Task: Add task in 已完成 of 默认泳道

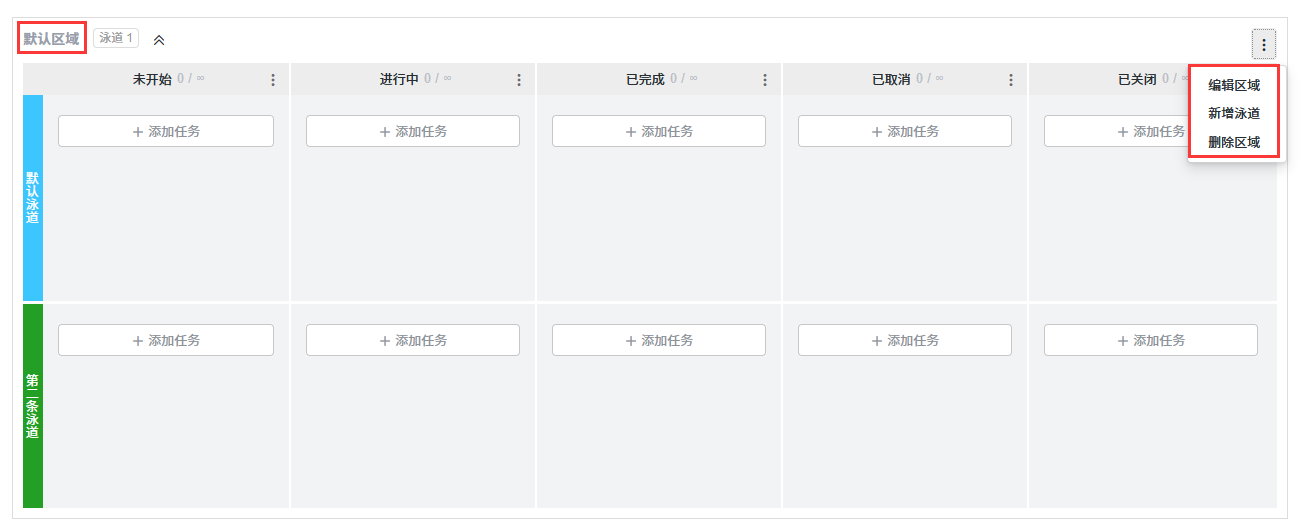Action: coord(659,131)
